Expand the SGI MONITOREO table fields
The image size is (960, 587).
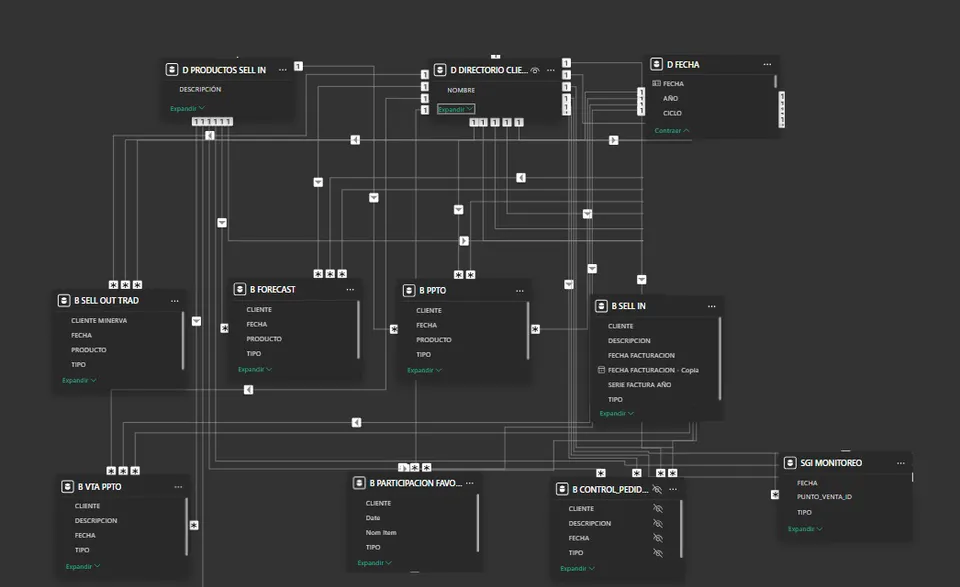pyautogui.click(x=805, y=528)
